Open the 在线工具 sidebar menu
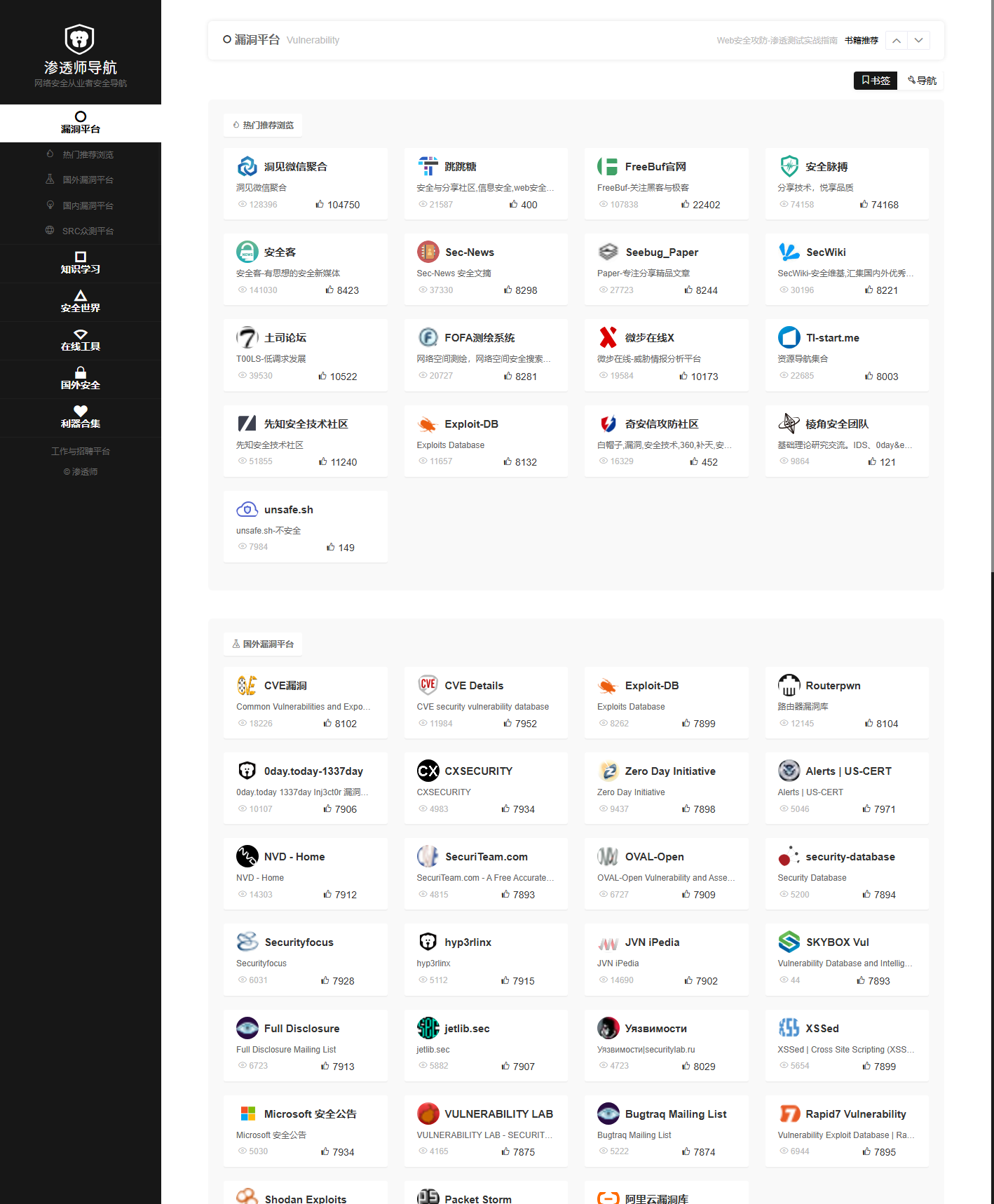Screen dimensions: 994x1204 pos(81,340)
